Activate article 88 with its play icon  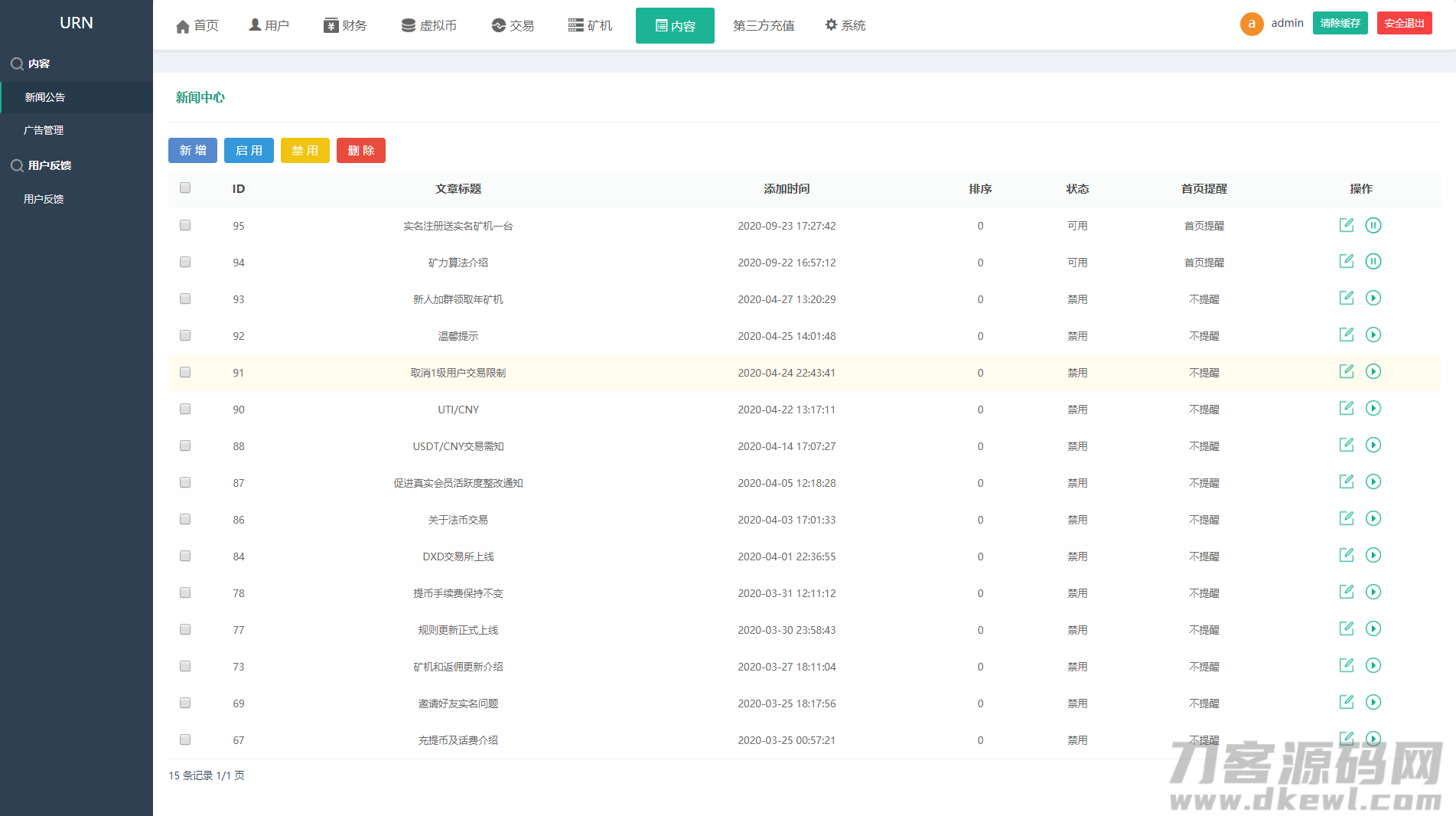coord(1373,446)
